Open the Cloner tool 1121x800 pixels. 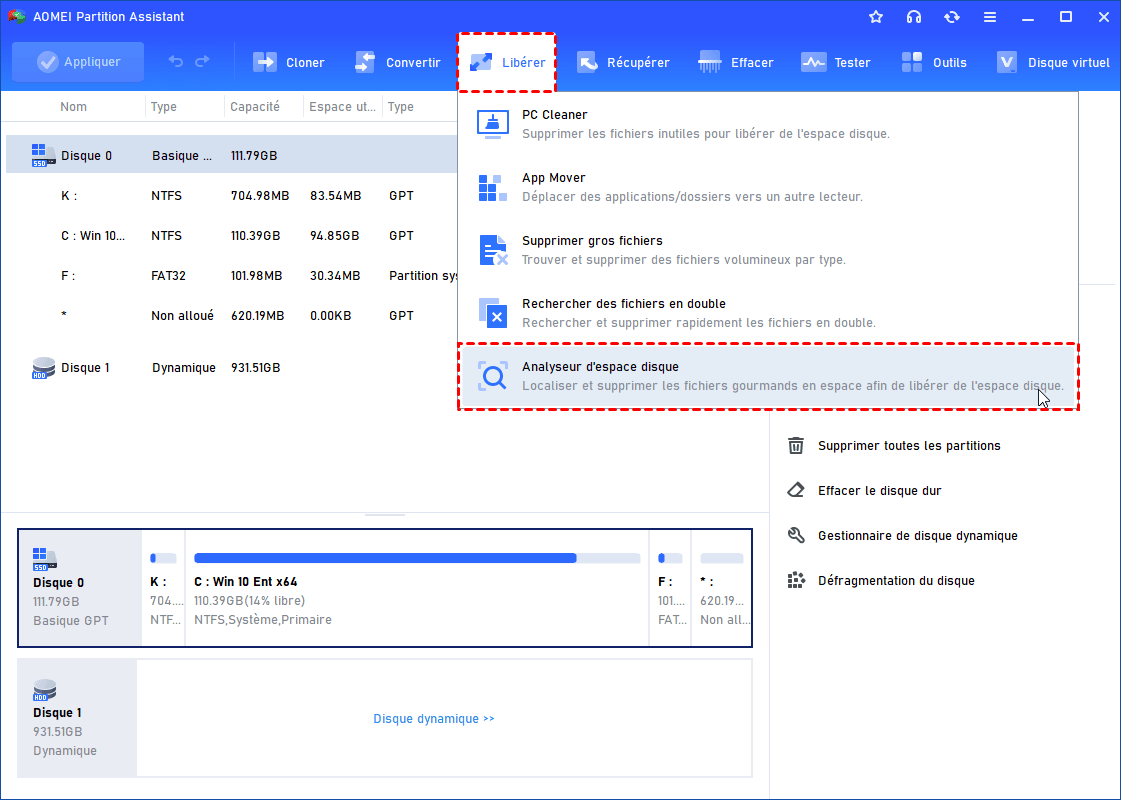pyautogui.click(x=289, y=62)
